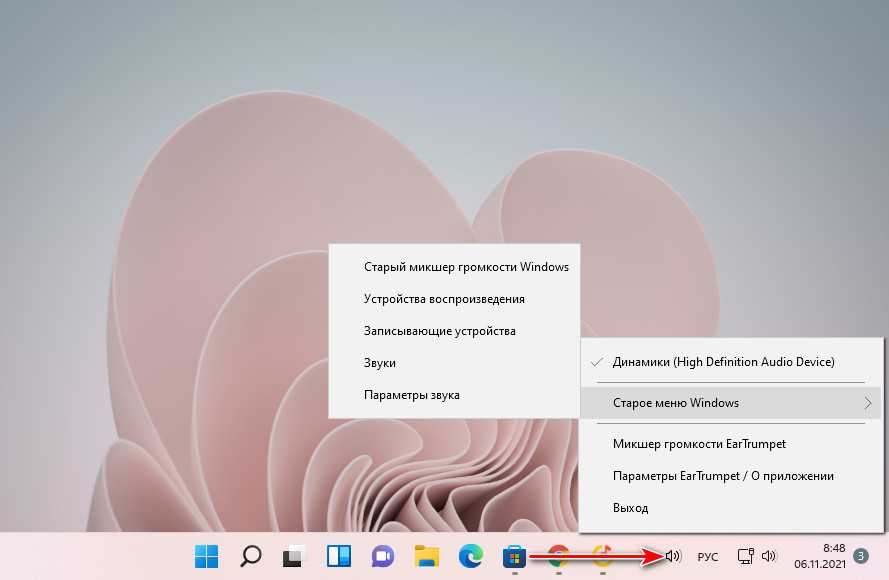Launch the Chat (Teams) taskbar icon
The image size is (889, 580).
382,556
